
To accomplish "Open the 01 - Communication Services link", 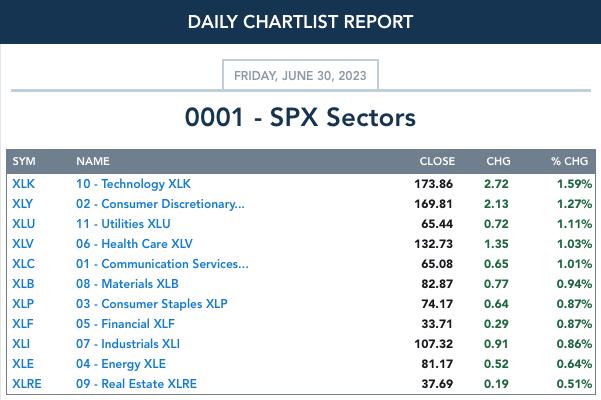I will pos(162,264).
